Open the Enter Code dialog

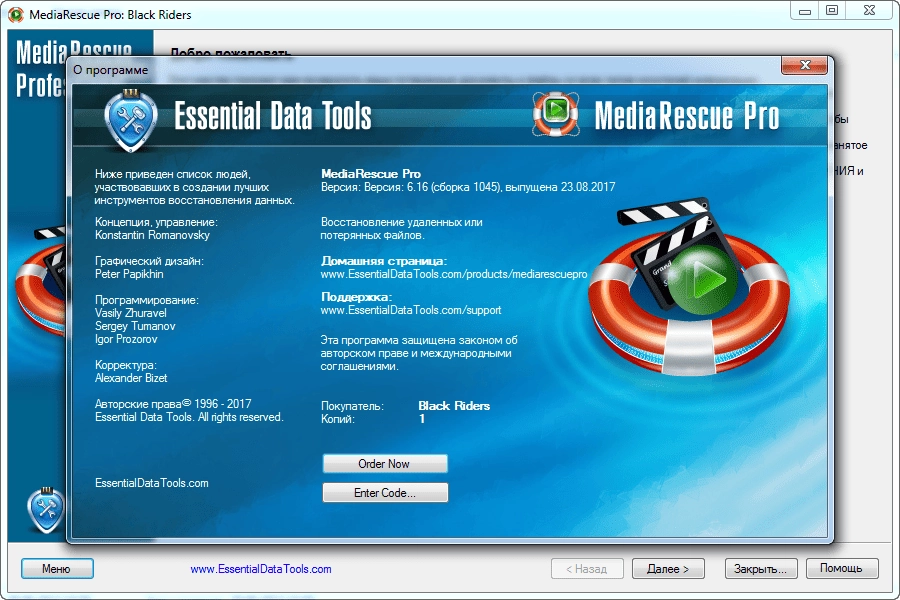coord(385,493)
